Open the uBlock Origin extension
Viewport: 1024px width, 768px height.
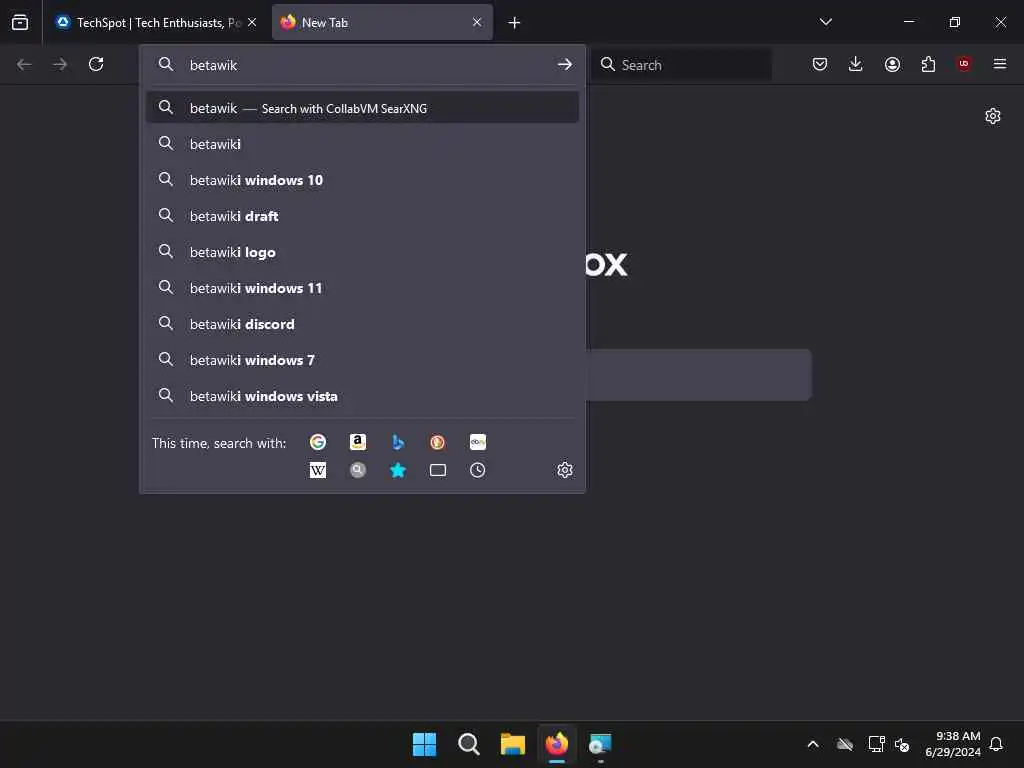964,64
